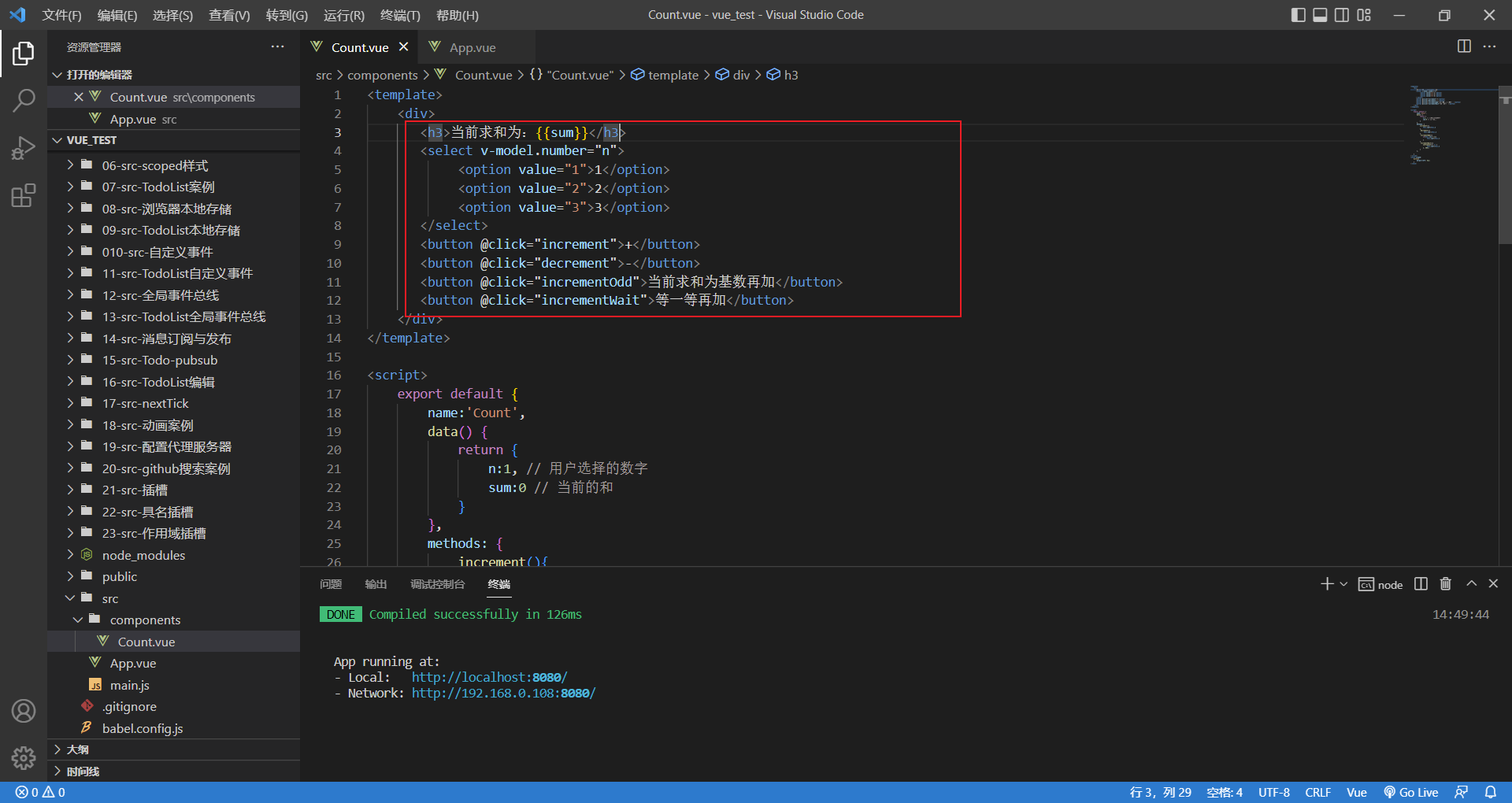The height and width of the screenshot is (803, 1512).
Task: Open the http://localhost:8080/ link
Action: point(489,677)
